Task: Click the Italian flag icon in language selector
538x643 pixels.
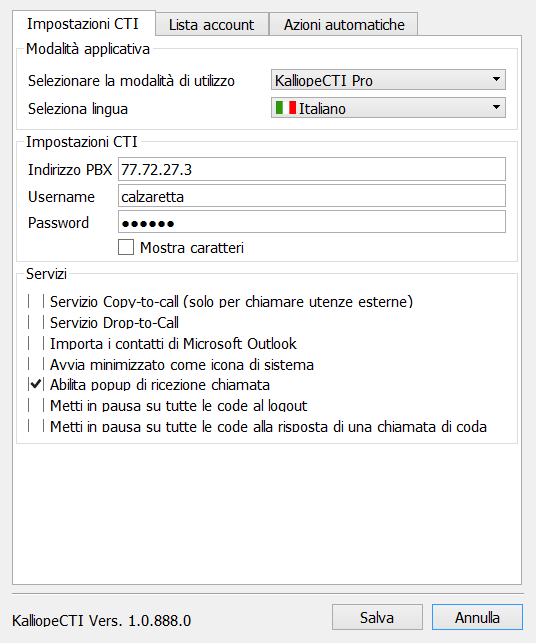Action: click(286, 108)
